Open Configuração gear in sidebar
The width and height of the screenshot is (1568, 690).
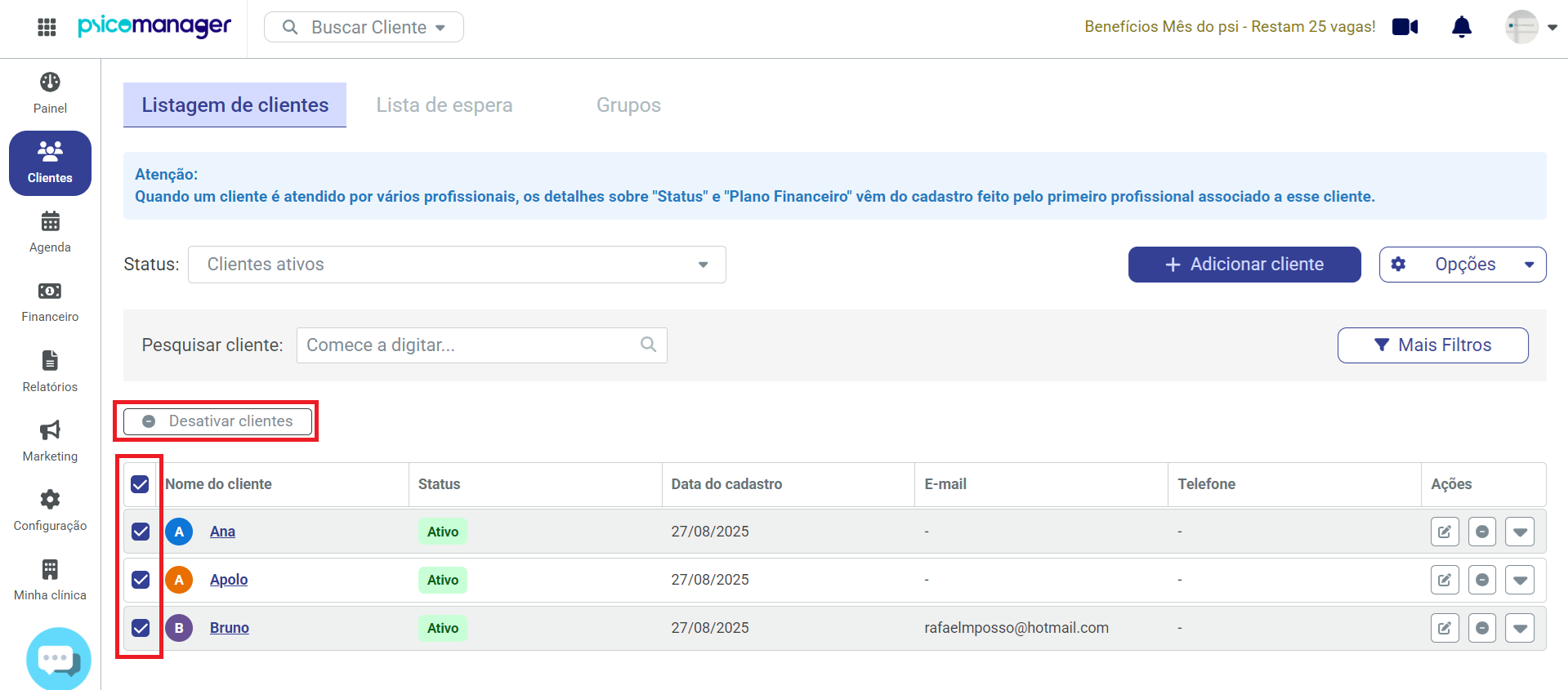point(50,511)
